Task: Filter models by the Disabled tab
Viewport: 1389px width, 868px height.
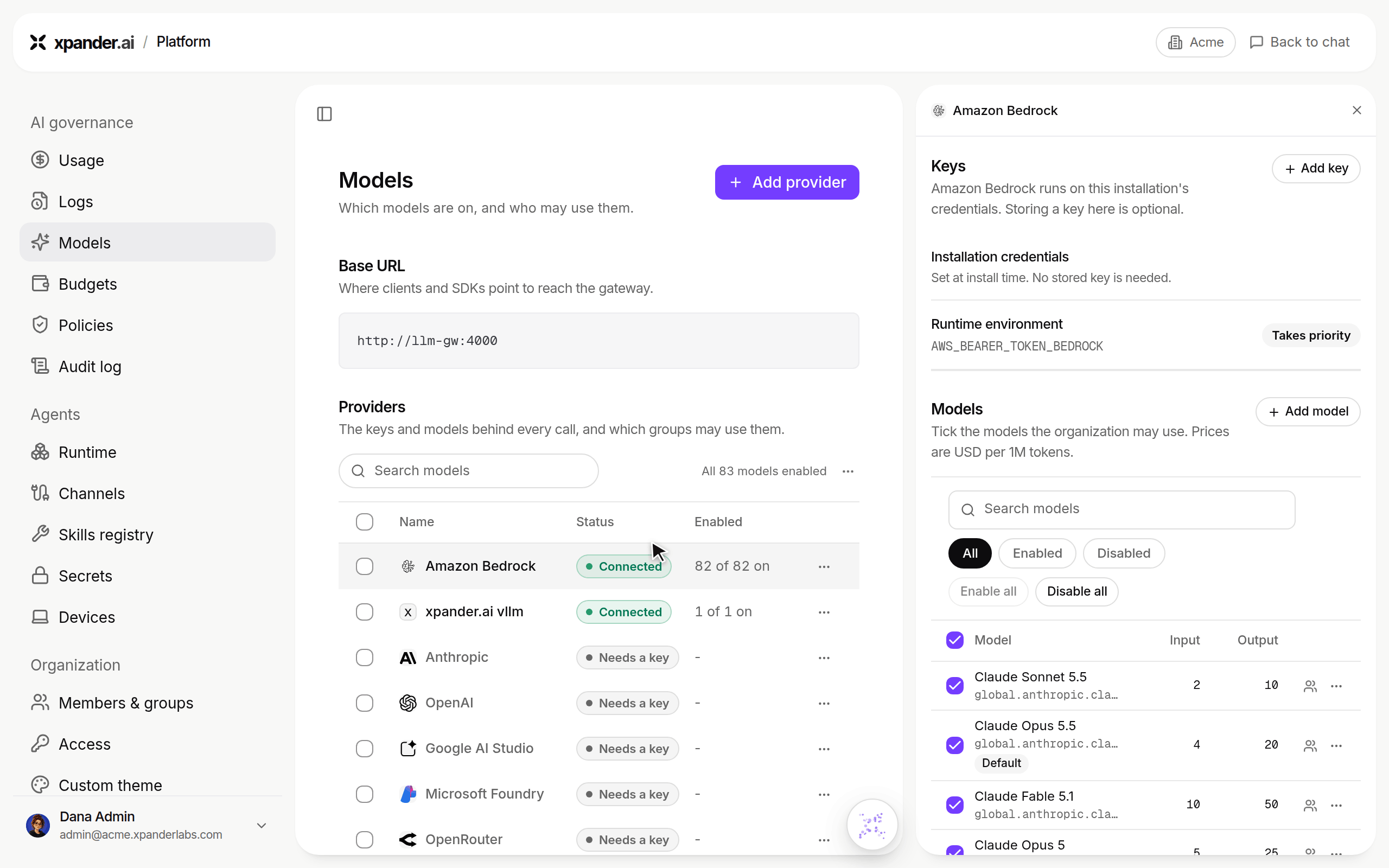Action: tap(1123, 553)
